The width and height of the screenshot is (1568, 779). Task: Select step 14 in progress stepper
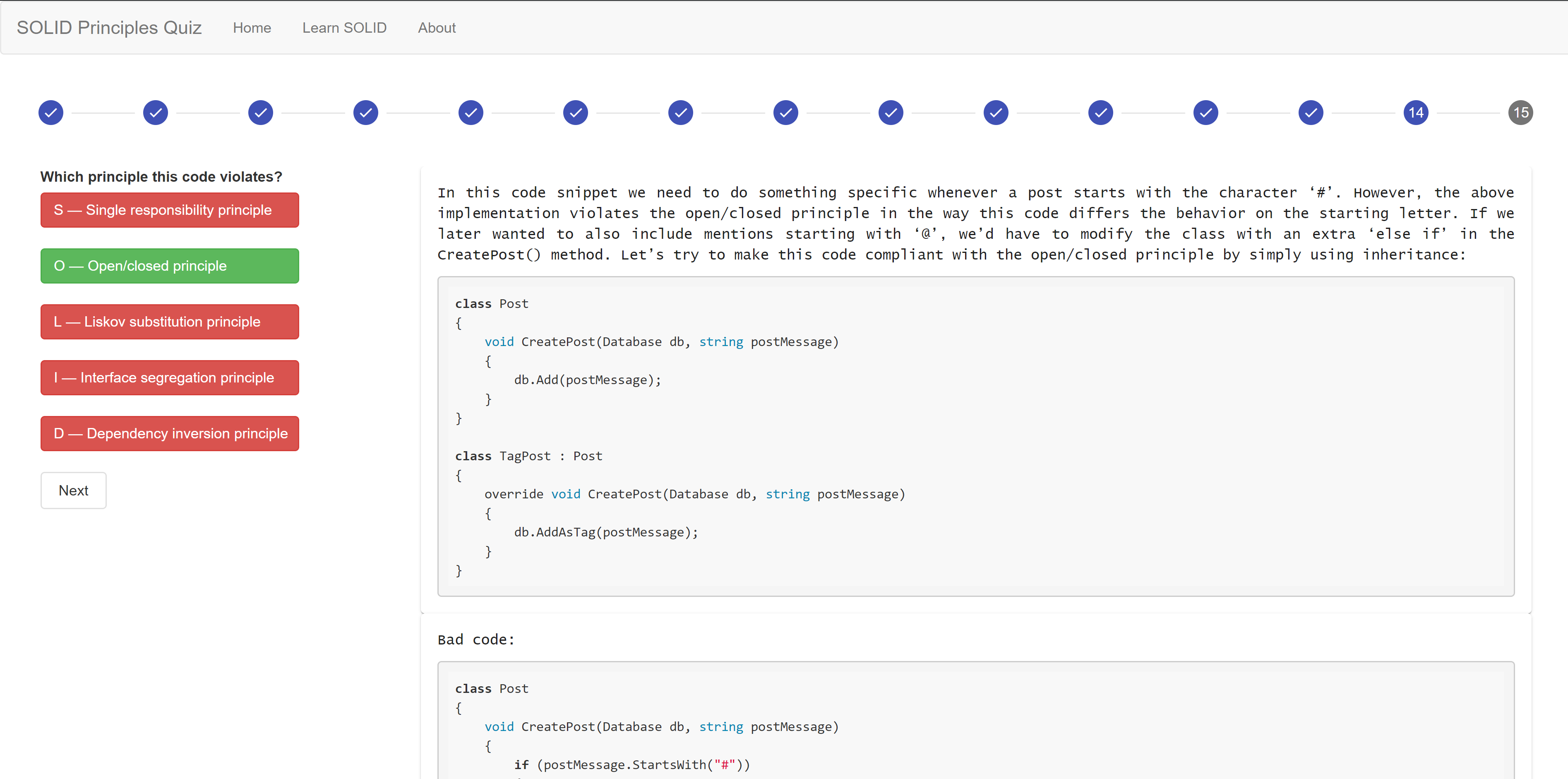(x=1416, y=113)
